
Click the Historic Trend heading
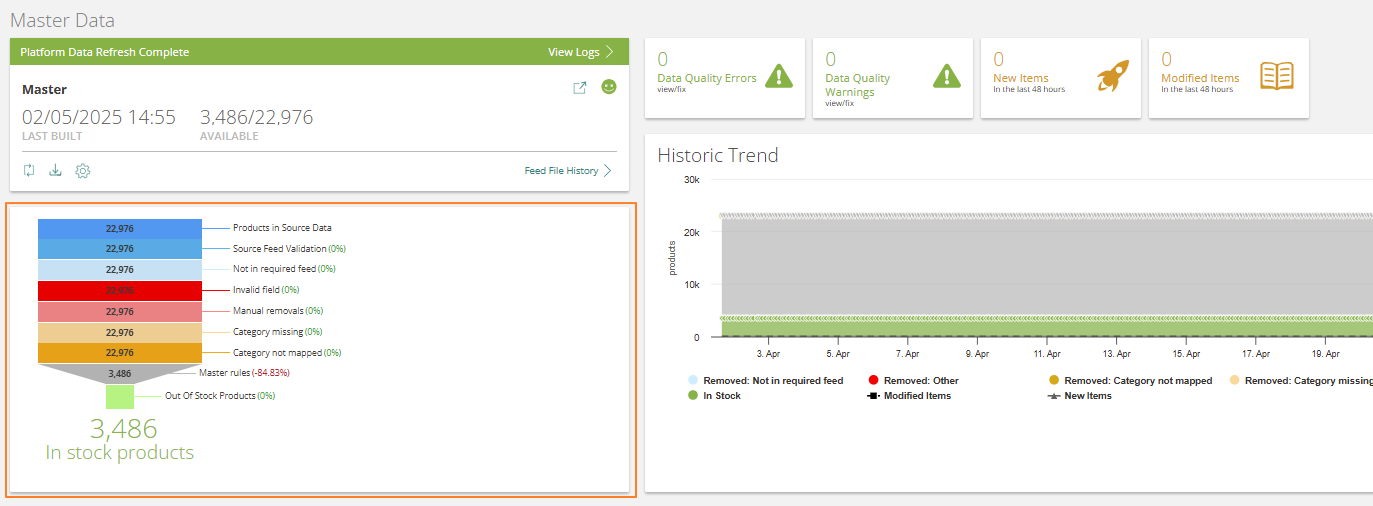[718, 155]
